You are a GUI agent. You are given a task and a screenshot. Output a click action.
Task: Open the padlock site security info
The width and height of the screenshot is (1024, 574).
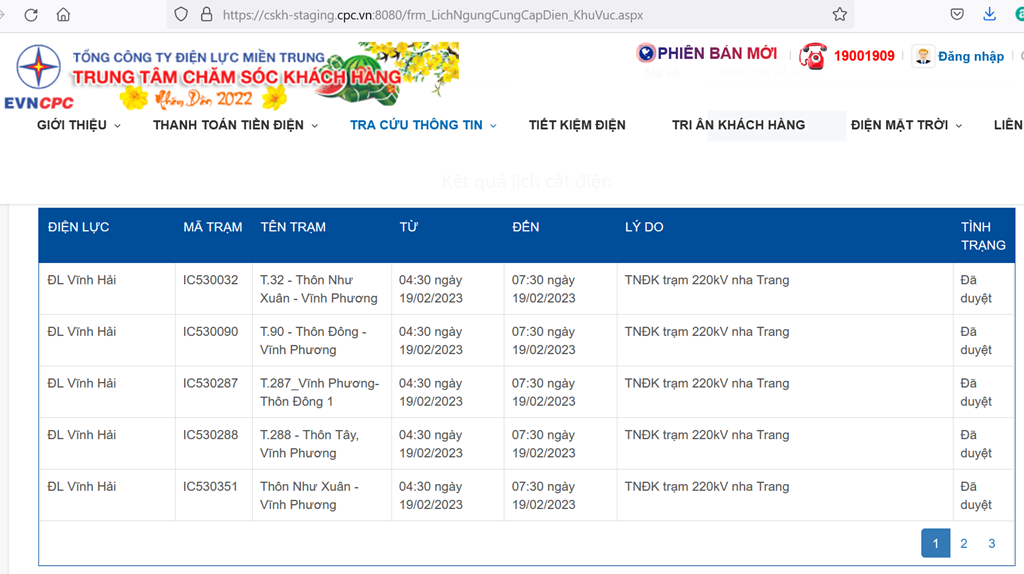pyautogui.click(x=207, y=15)
